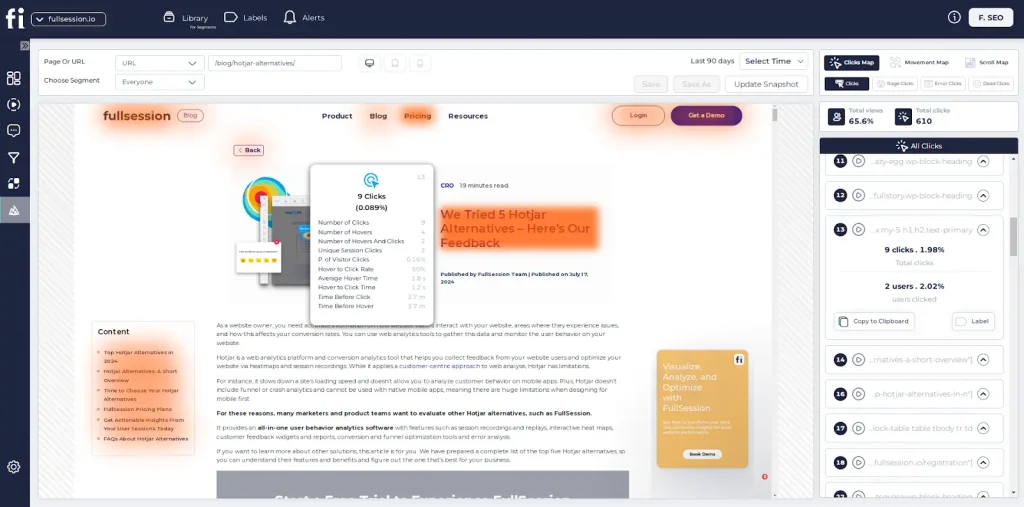
Task: Open session recordings play icon in sidebar
Action: point(13,105)
